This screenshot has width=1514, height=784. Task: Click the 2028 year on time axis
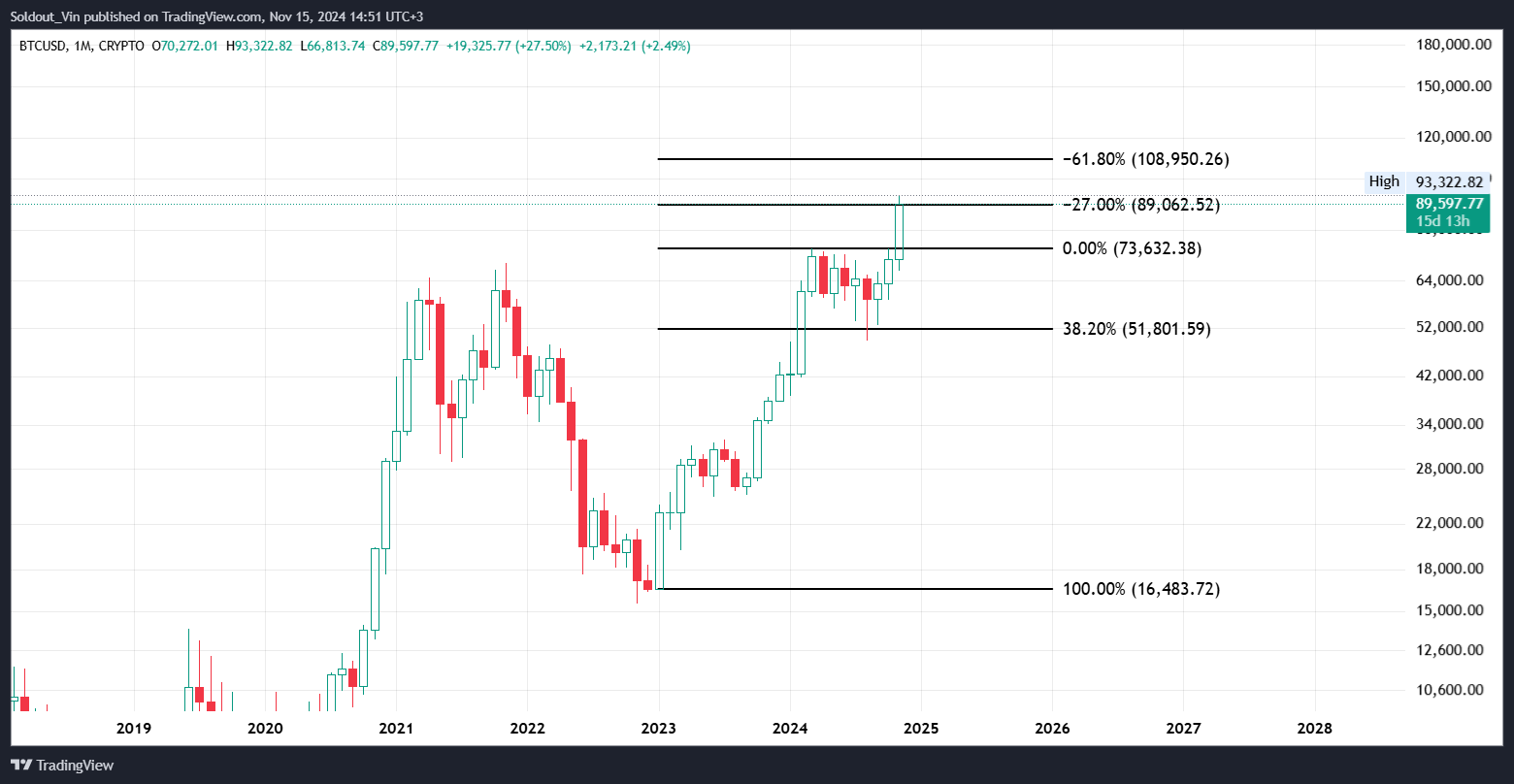pos(1314,728)
